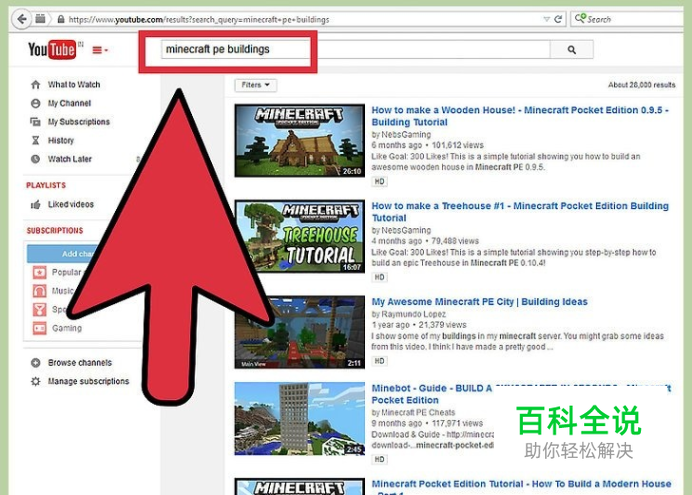Open the Treehouse Tutorial thumbnail

coord(300,236)
